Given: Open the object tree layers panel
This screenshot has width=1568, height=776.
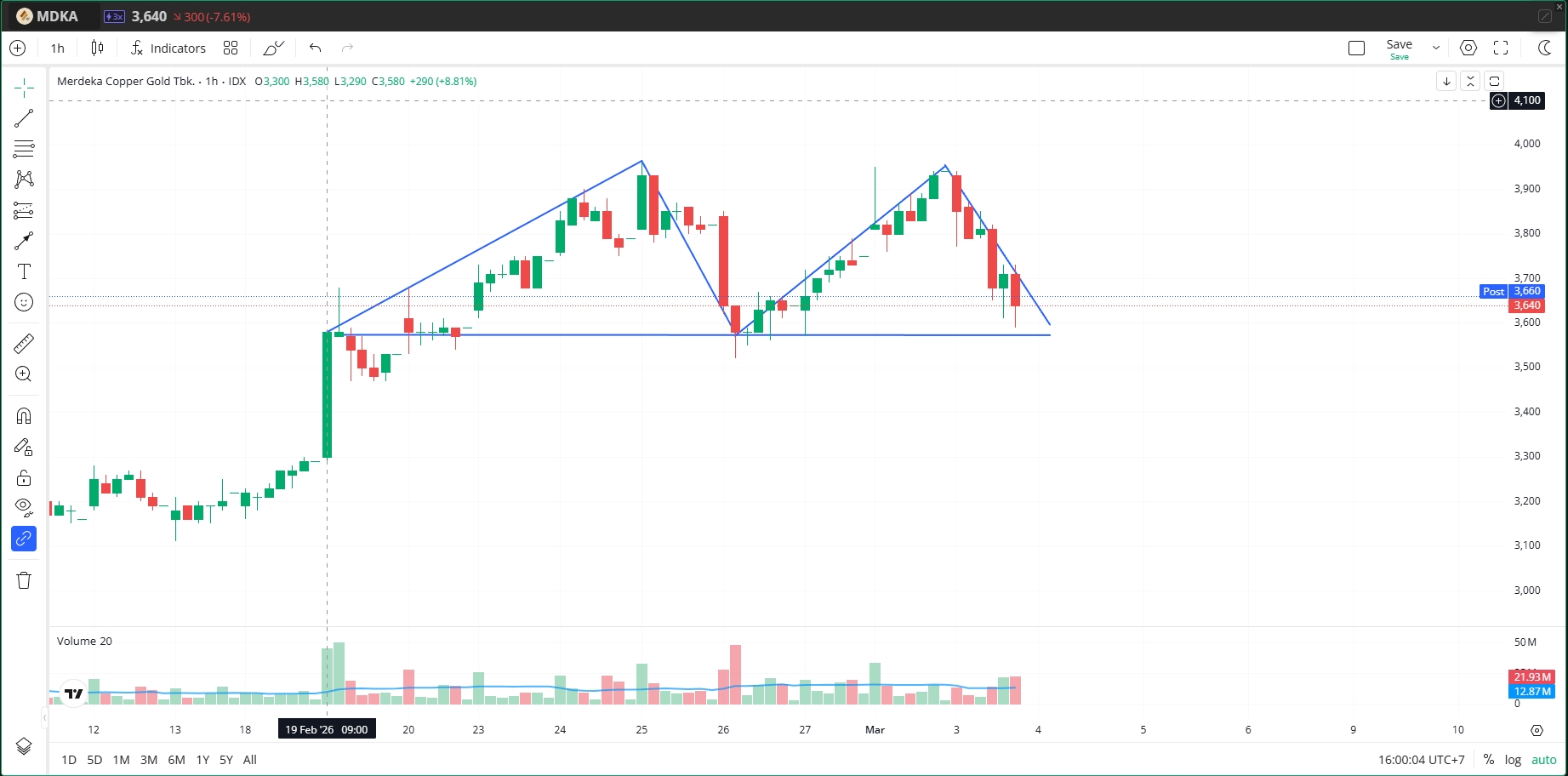Looking at the screenshot, I should (24, 746).
